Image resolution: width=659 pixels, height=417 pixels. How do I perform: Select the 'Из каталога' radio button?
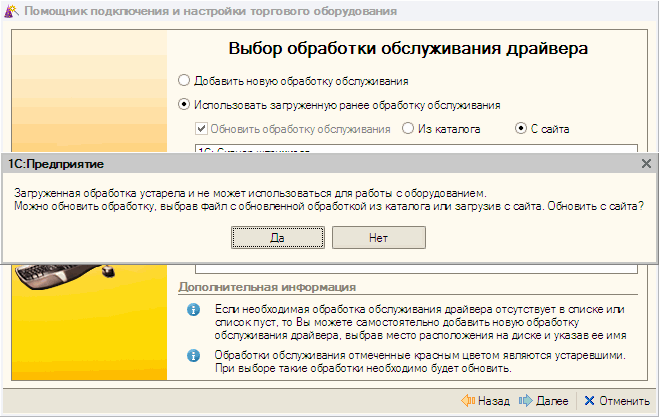tap(408, 128)
